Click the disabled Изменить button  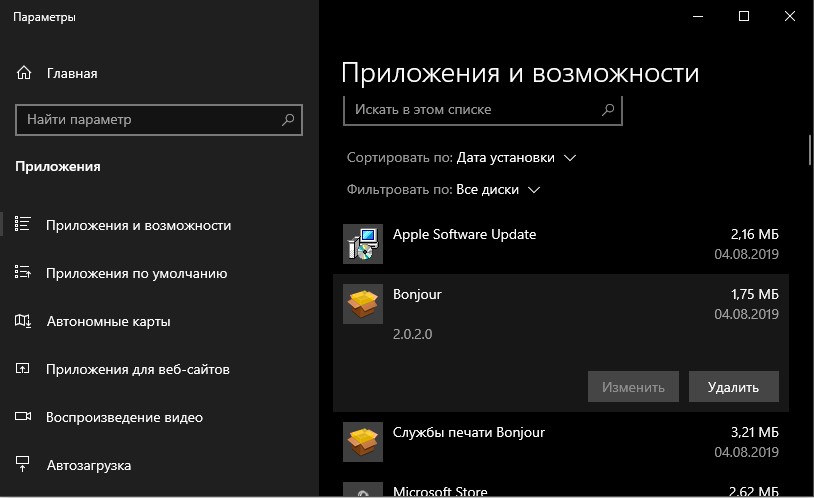pos(633,387)
